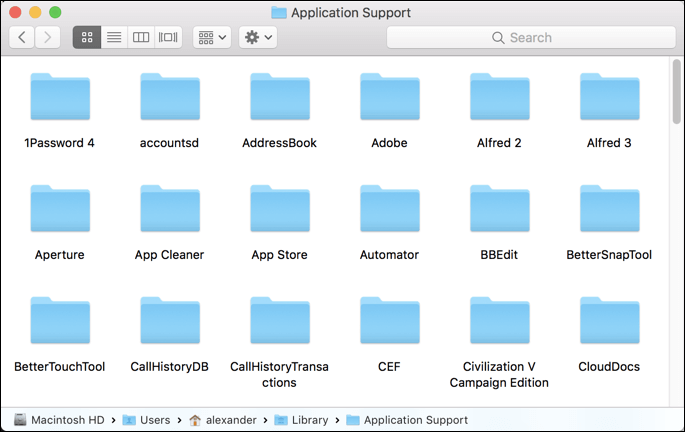Go back with the left arrow button

22,37
